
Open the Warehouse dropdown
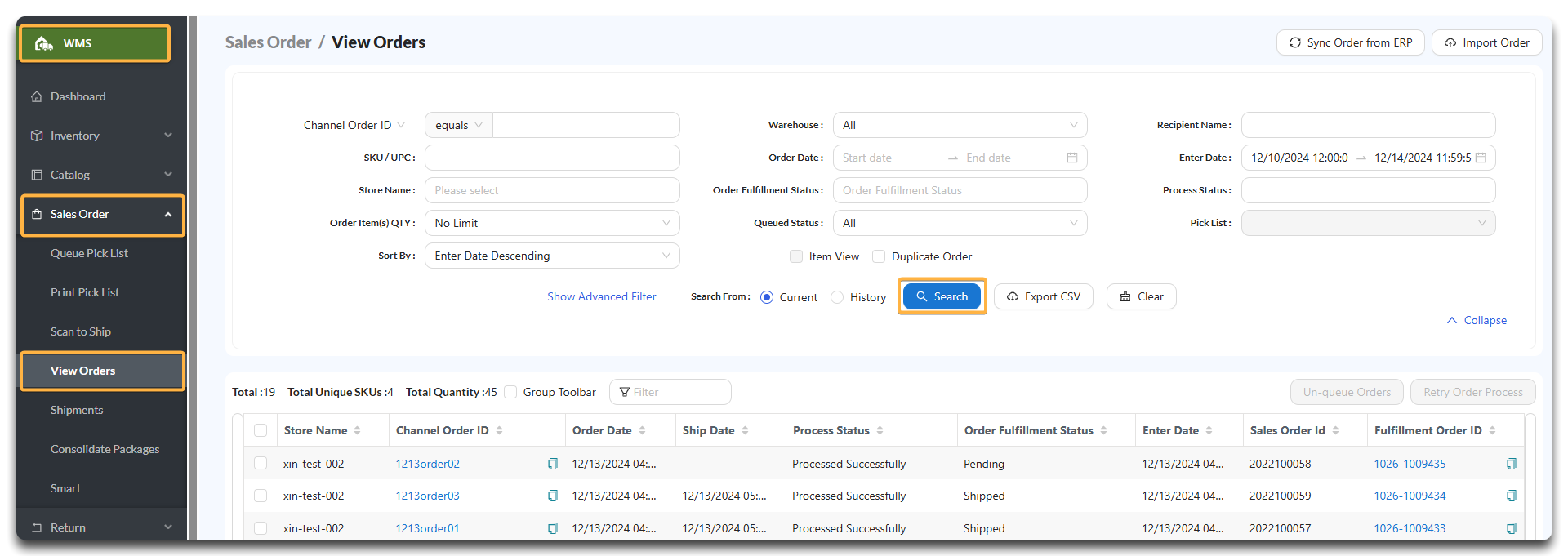(960, 125)
